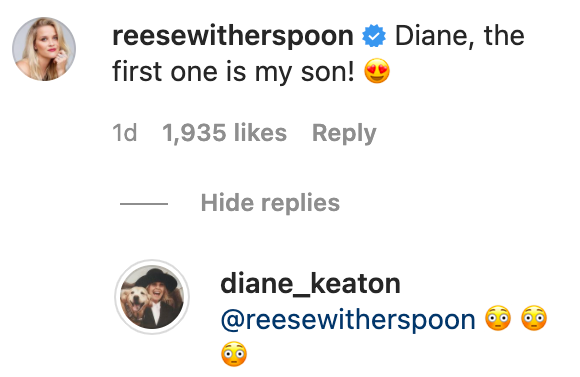The width and height of the screenshot is (580, 377).
Task: Click the horizontal line beside Hide replies
Action: point(144,203)
